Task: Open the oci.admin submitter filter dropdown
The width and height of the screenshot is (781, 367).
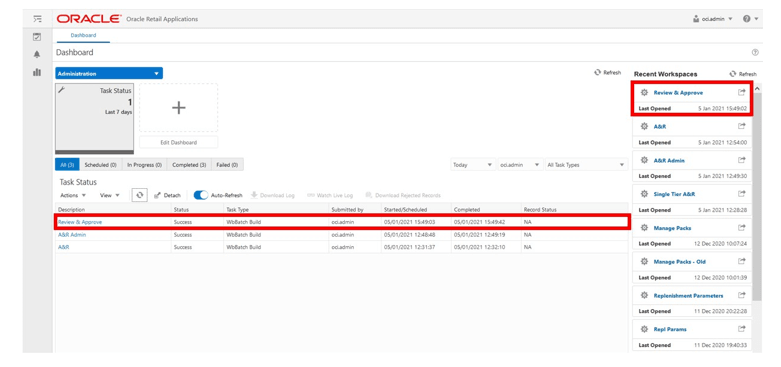Action: (x=520, y=165)
